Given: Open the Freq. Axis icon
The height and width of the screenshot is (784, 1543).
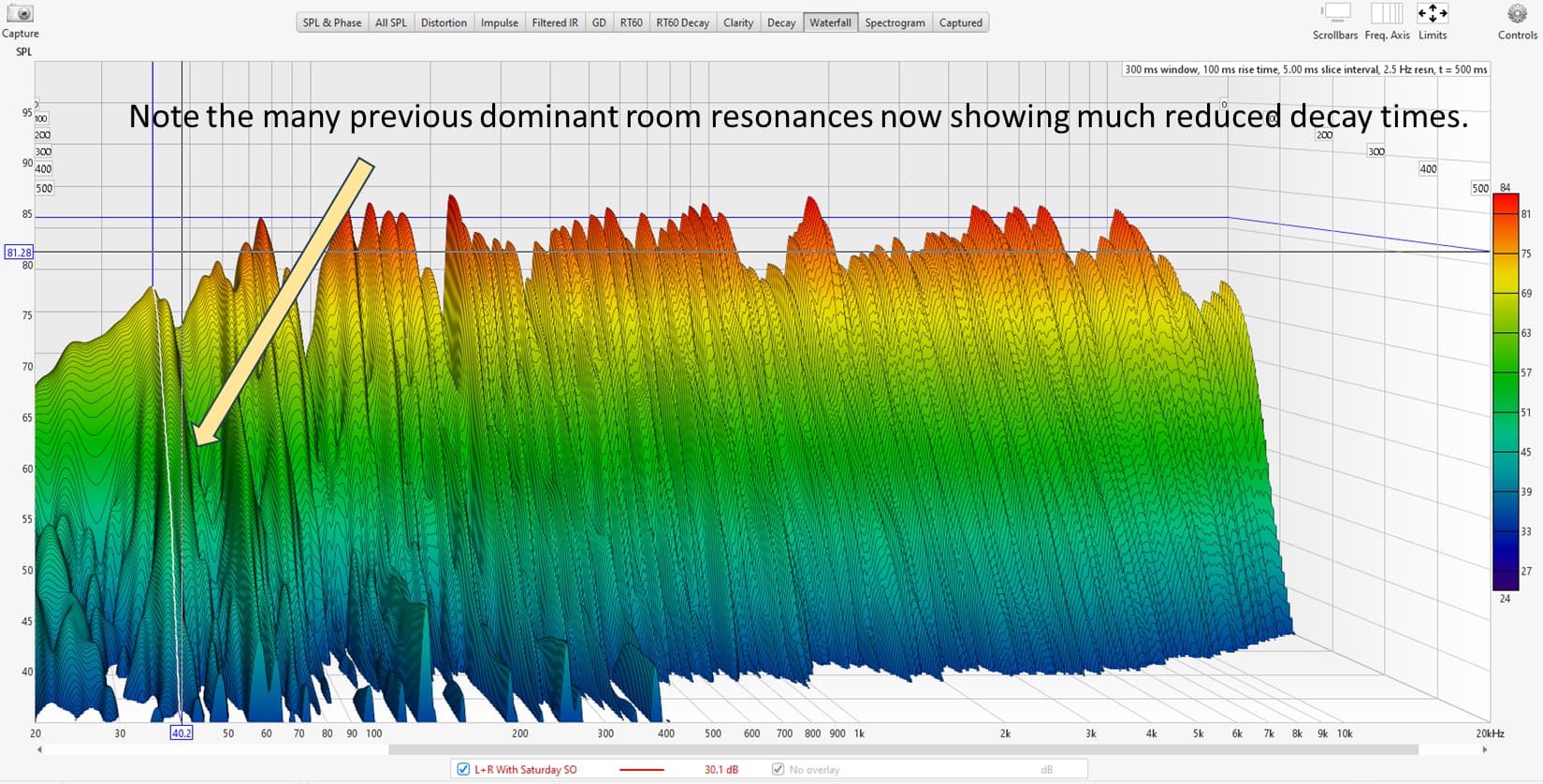Looking at the screenshot, I should click(x=1386, y=13).
